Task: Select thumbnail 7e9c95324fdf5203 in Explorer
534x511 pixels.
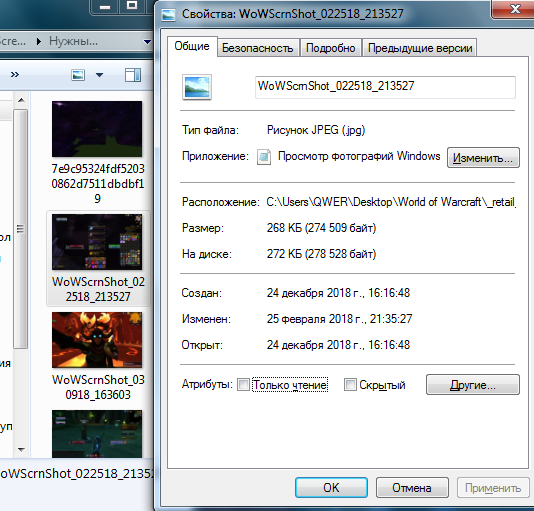Action: (97, 129)
